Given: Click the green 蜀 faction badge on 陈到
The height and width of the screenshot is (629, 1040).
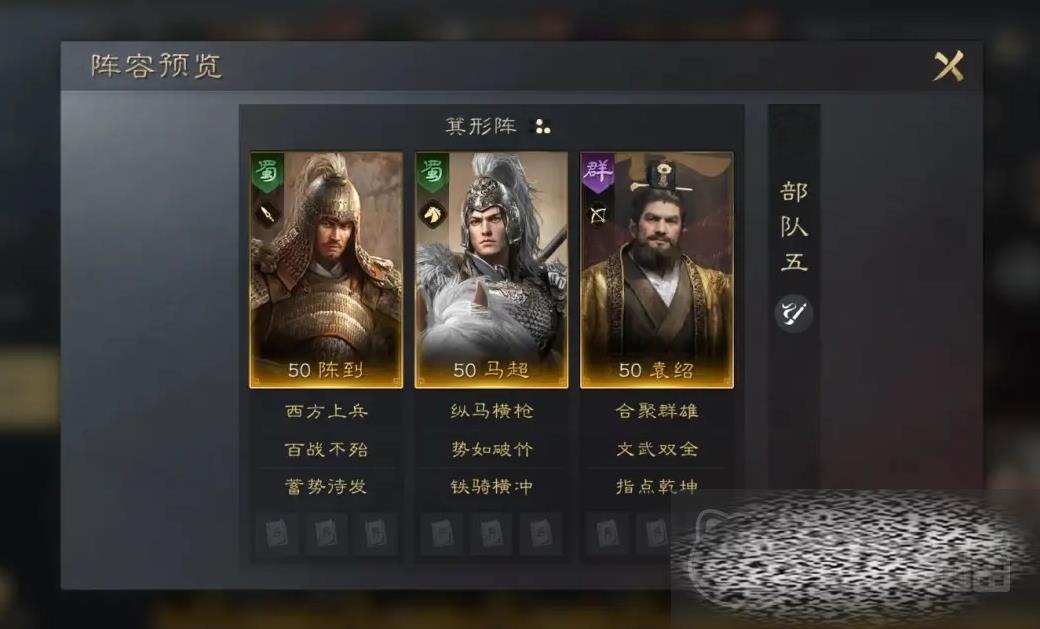Looking at the screenshot, I should click(x=267, y=173).
